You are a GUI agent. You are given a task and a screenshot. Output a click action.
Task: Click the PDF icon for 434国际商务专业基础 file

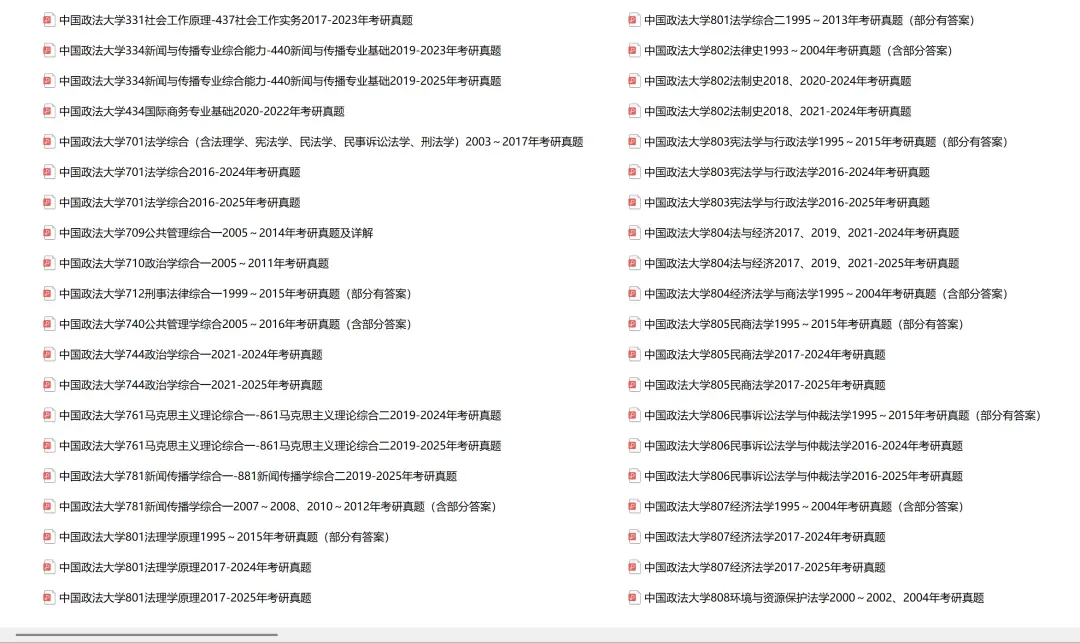pyautogui.click(x=48, y=110)
